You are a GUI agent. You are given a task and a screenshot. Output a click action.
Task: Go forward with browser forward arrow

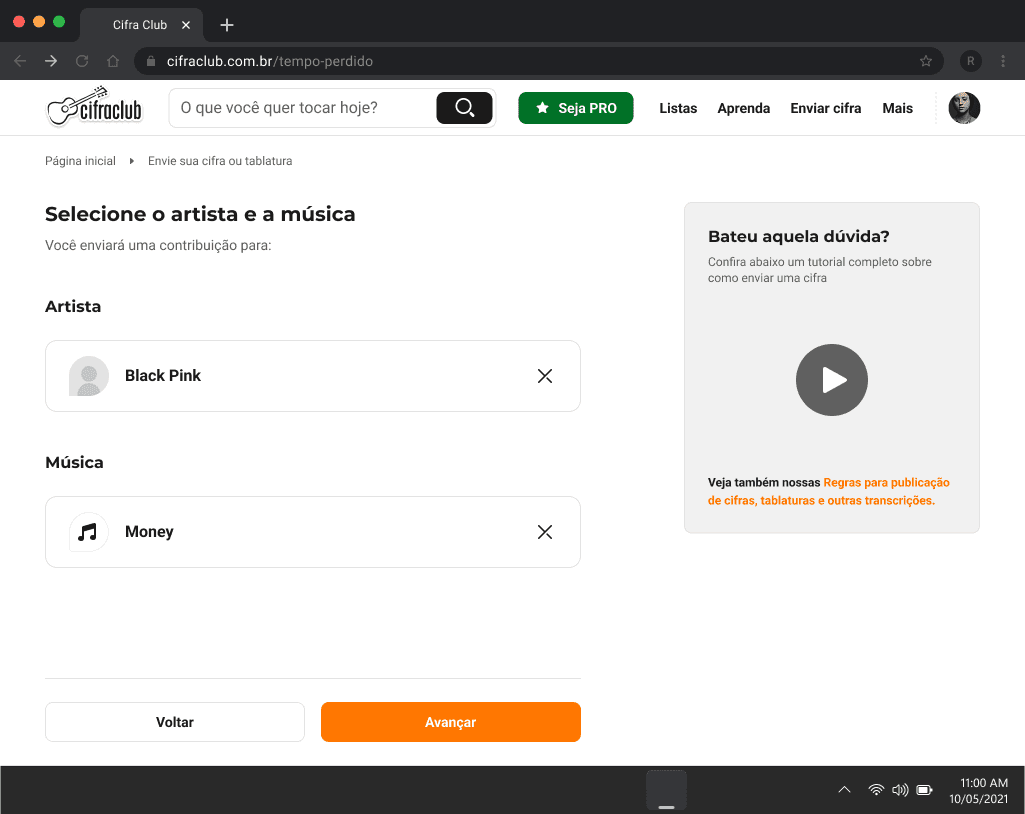(x=51, y=61)
